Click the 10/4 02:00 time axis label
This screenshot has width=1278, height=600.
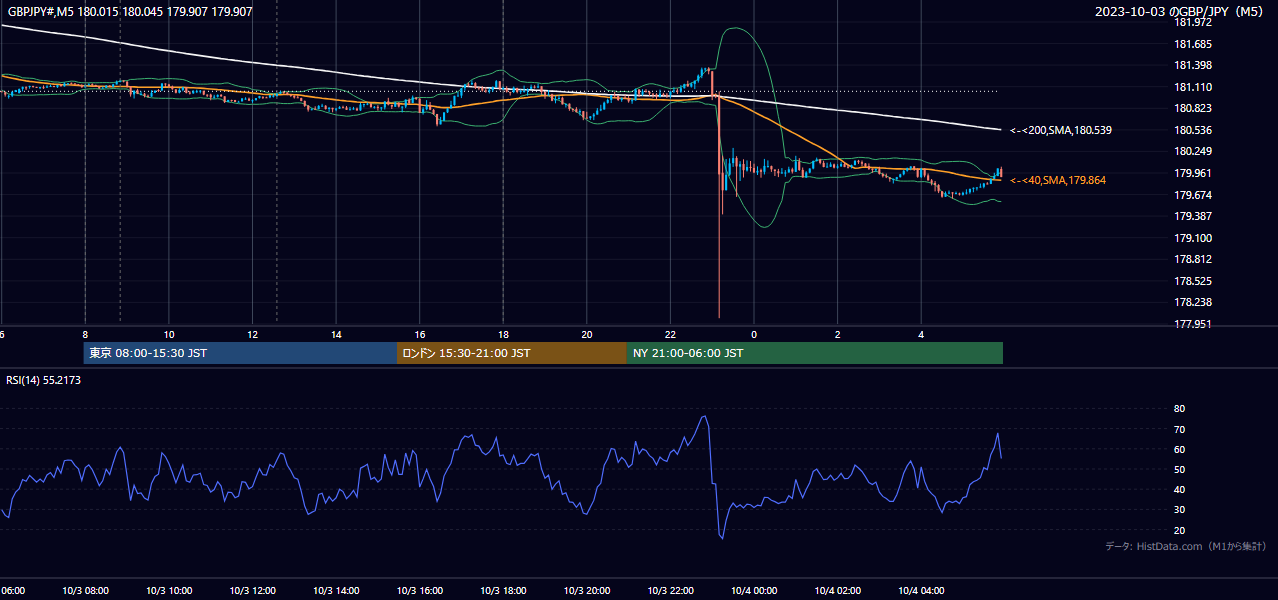[x=838, y=591]
